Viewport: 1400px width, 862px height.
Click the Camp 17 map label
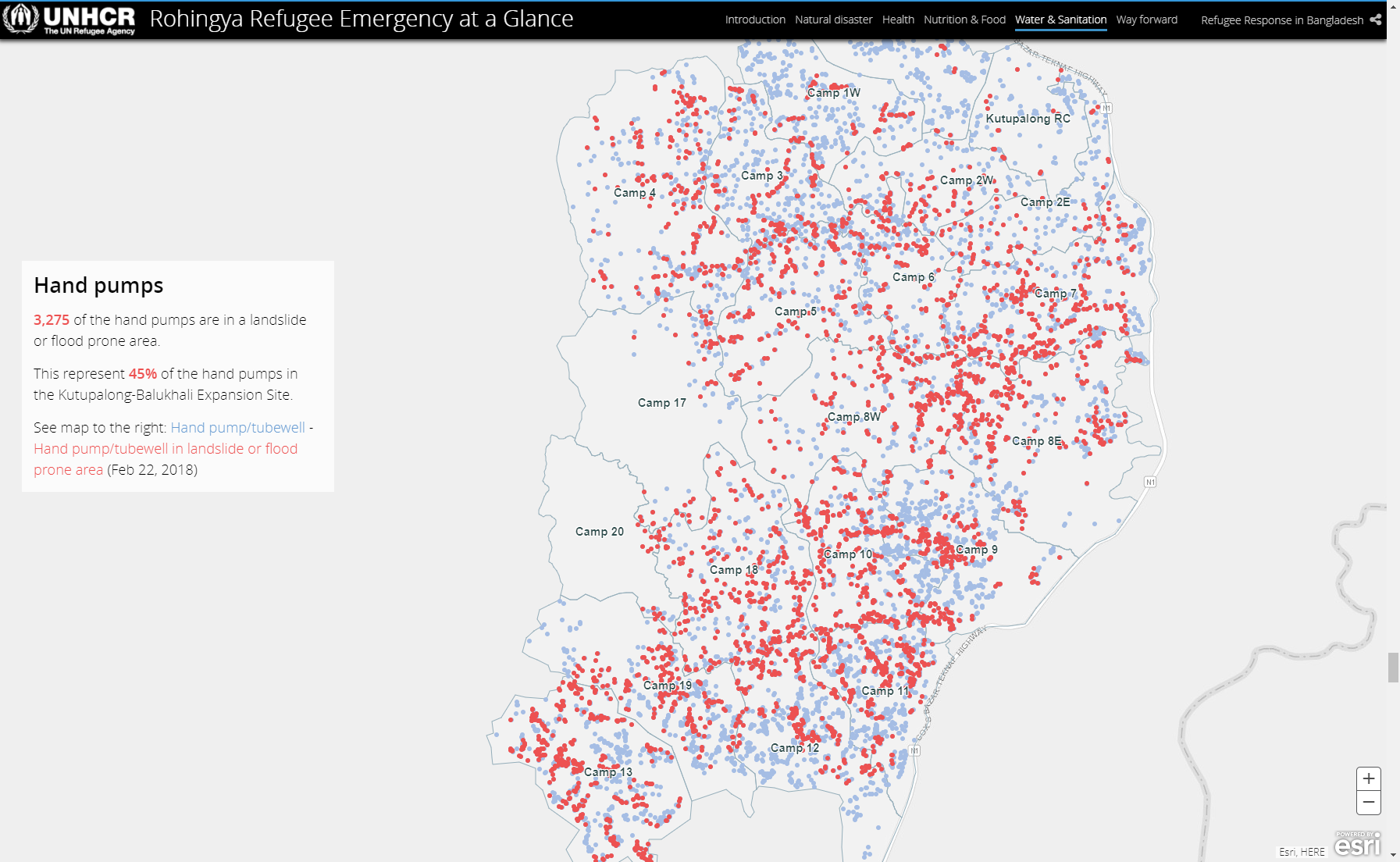coord(662,403)
